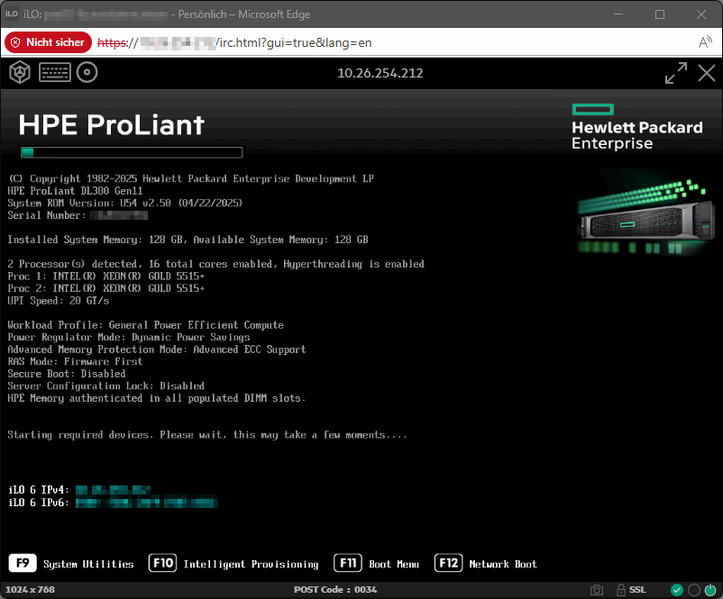723x599 pixels.
Task: Maximize the Edge browser window
Action: (x=660, y=14)
